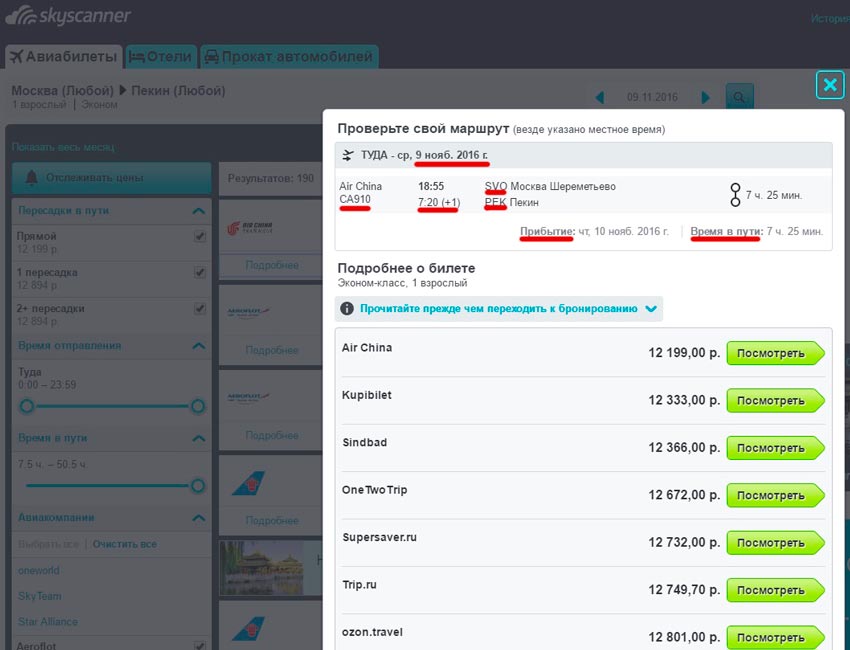This screenshot has height=650, width=850.
Task: Click the date field 09.11.2016
Action: pos(652,97)
